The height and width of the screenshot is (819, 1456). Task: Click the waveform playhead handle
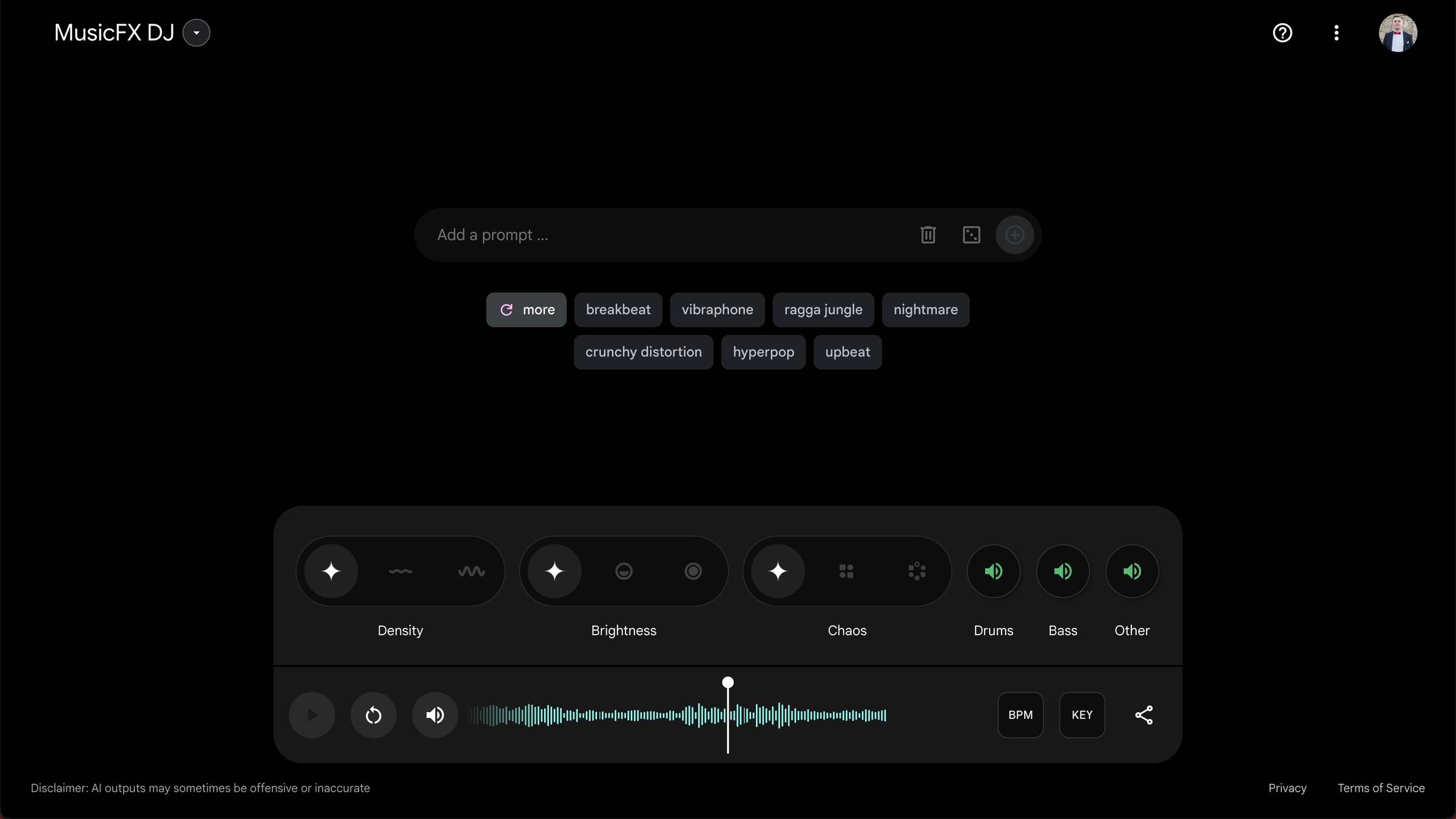727,682
